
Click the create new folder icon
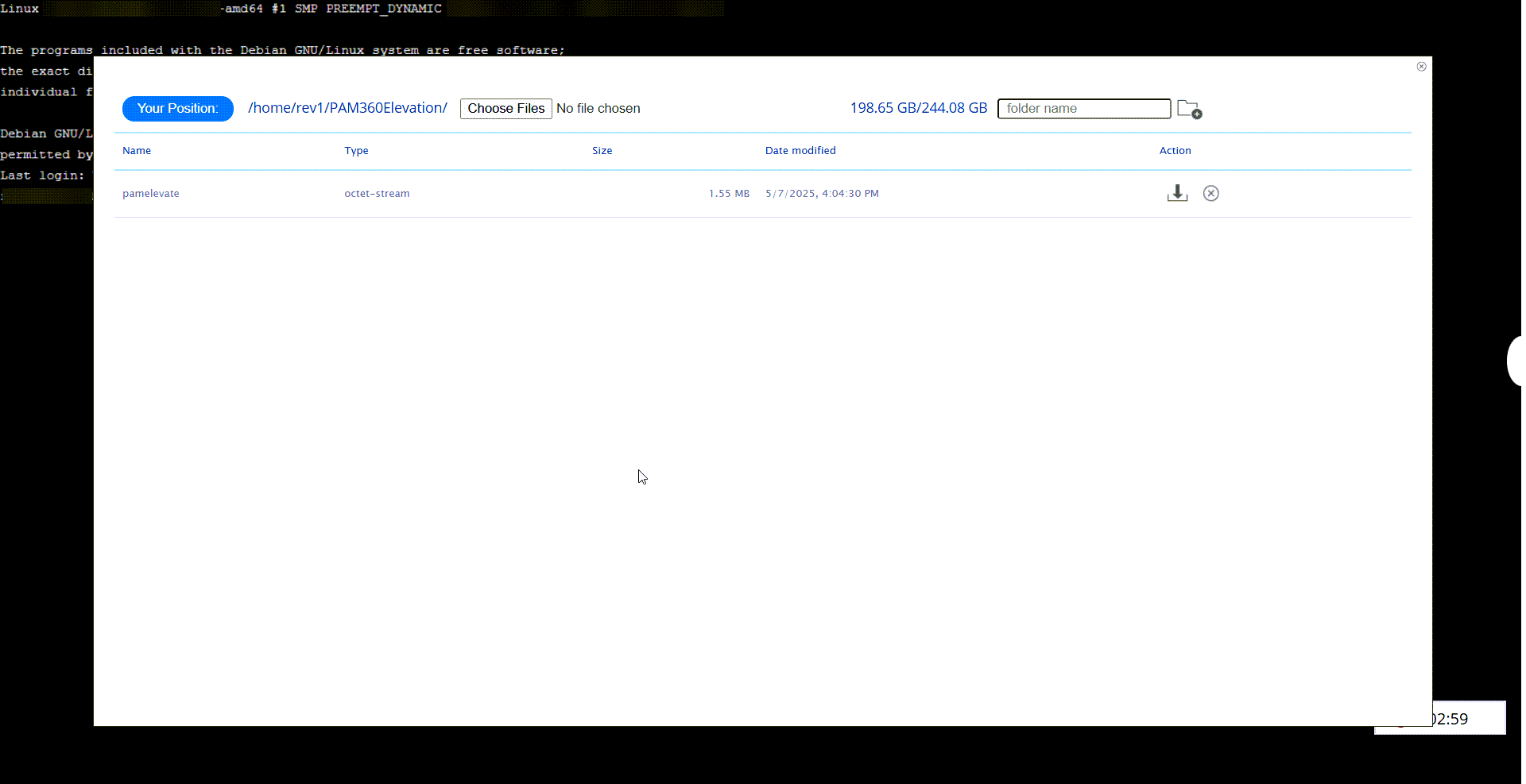(x=1190, y=109)
